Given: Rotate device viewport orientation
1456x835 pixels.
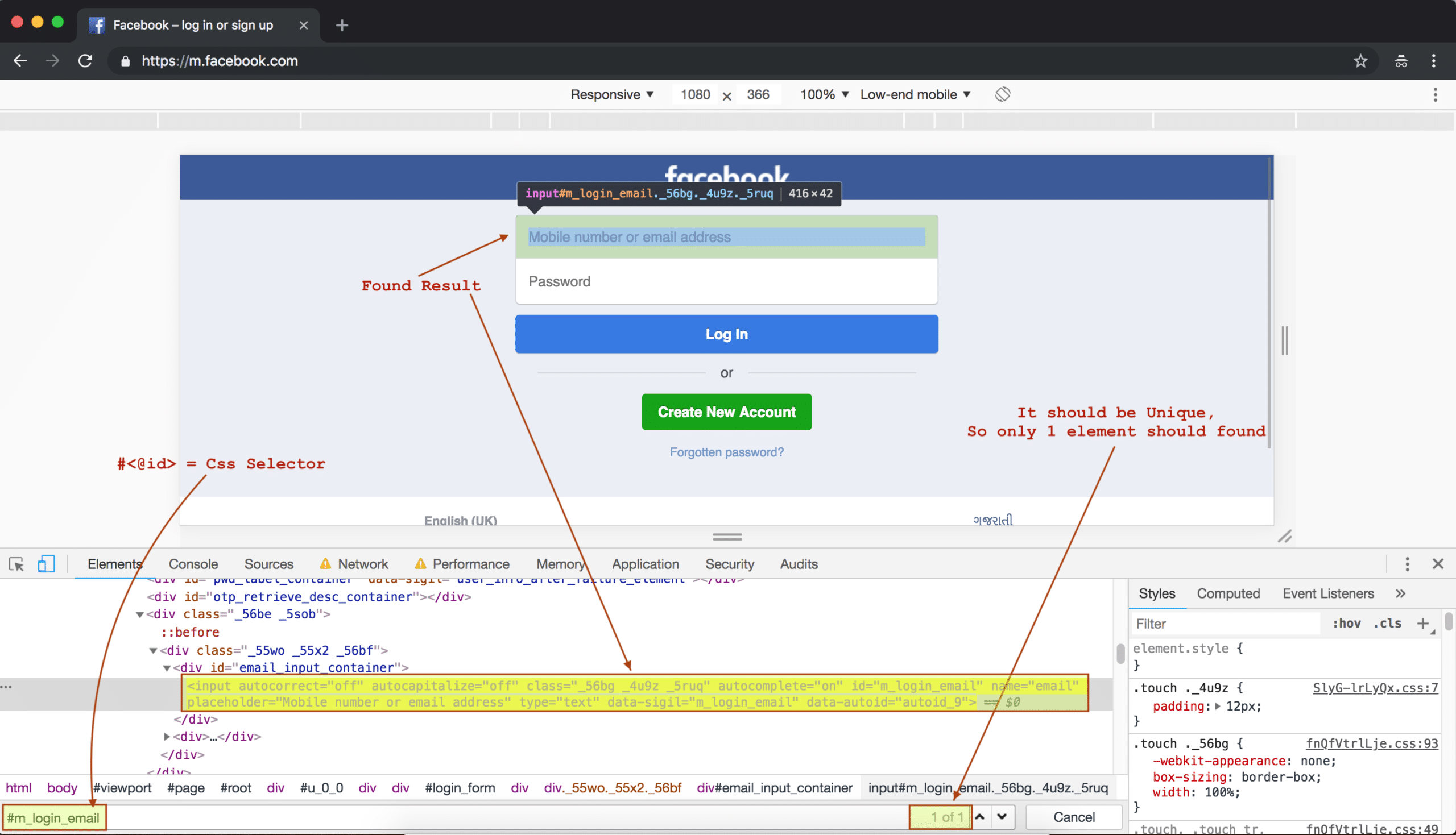Looking at the screenshot, I should [x=1002, y=94].
